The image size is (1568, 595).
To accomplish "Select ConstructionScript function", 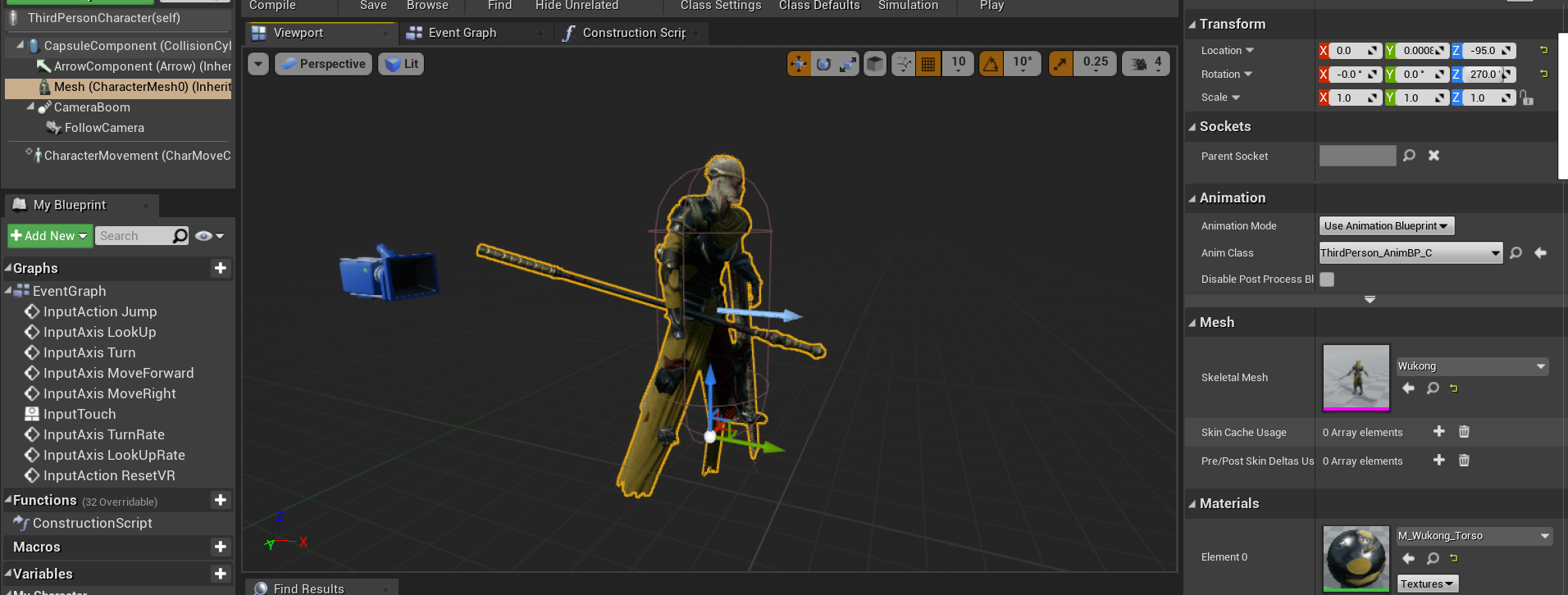I will pos(93,523).
